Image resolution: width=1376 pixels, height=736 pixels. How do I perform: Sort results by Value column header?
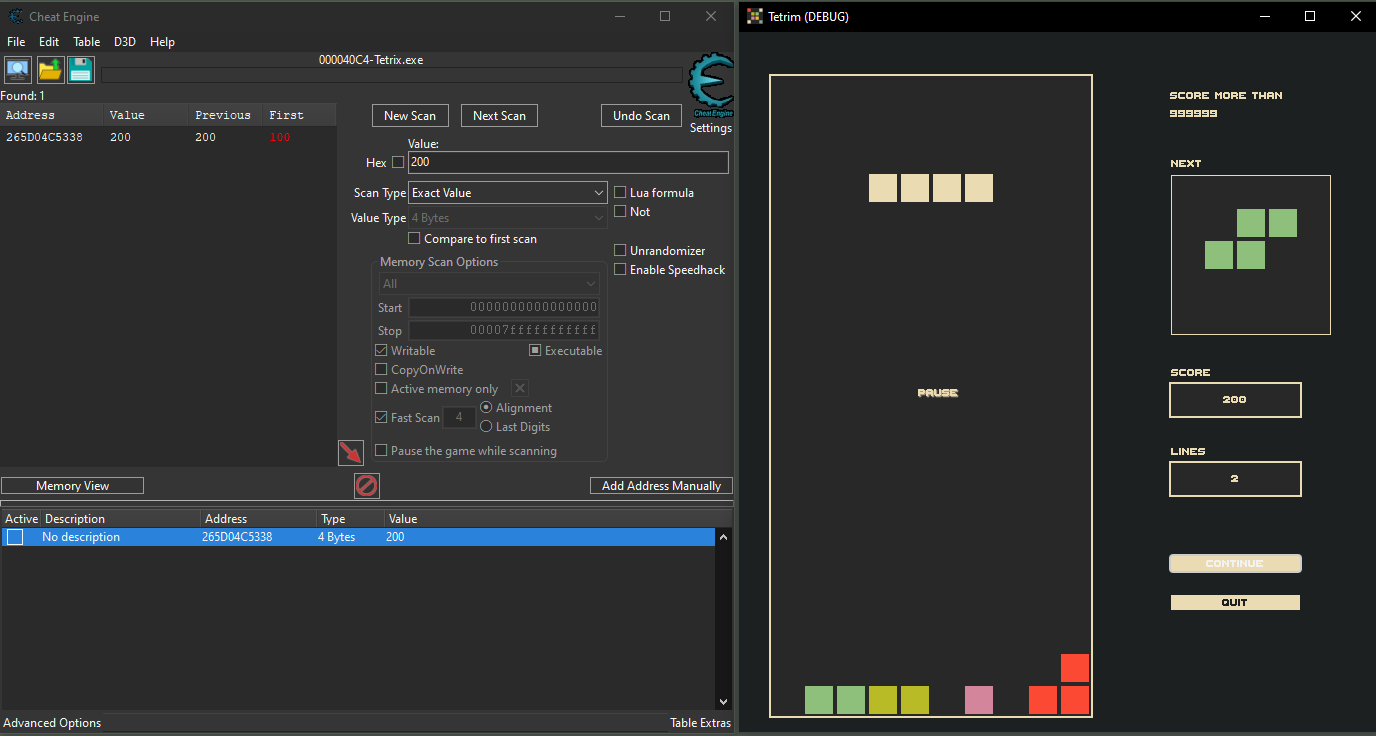click(x=146, y=115)
